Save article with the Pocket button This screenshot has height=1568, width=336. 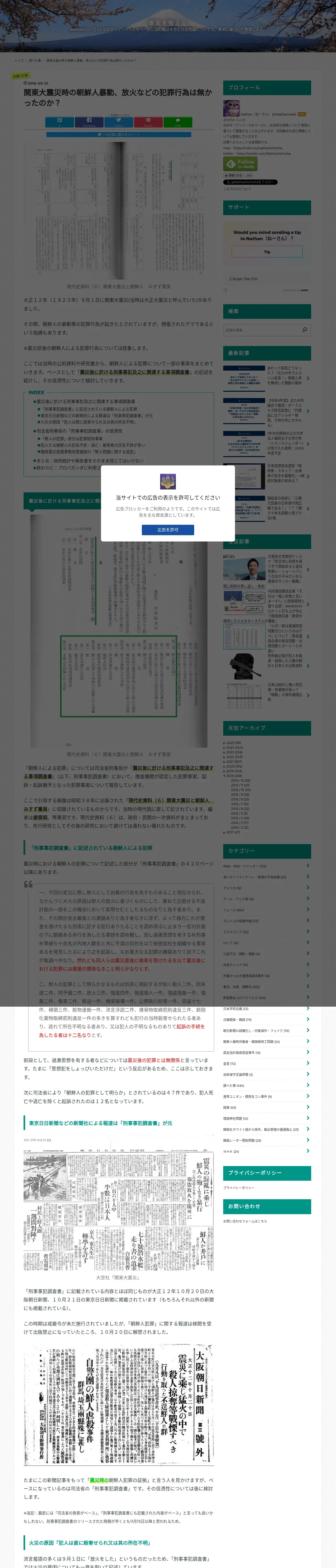click(x=148, y=122)
